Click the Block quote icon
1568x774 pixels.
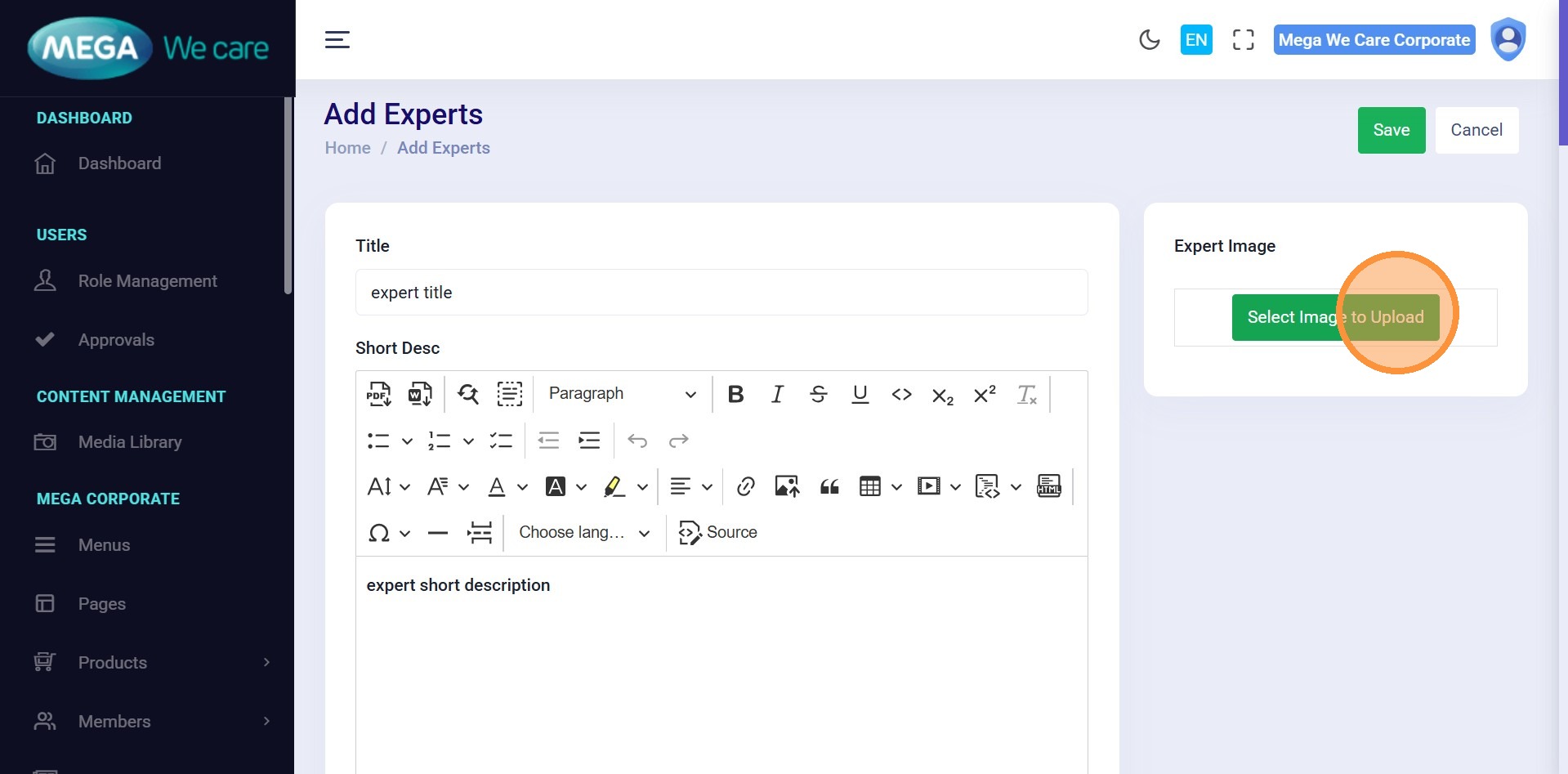tap(829, 487)
